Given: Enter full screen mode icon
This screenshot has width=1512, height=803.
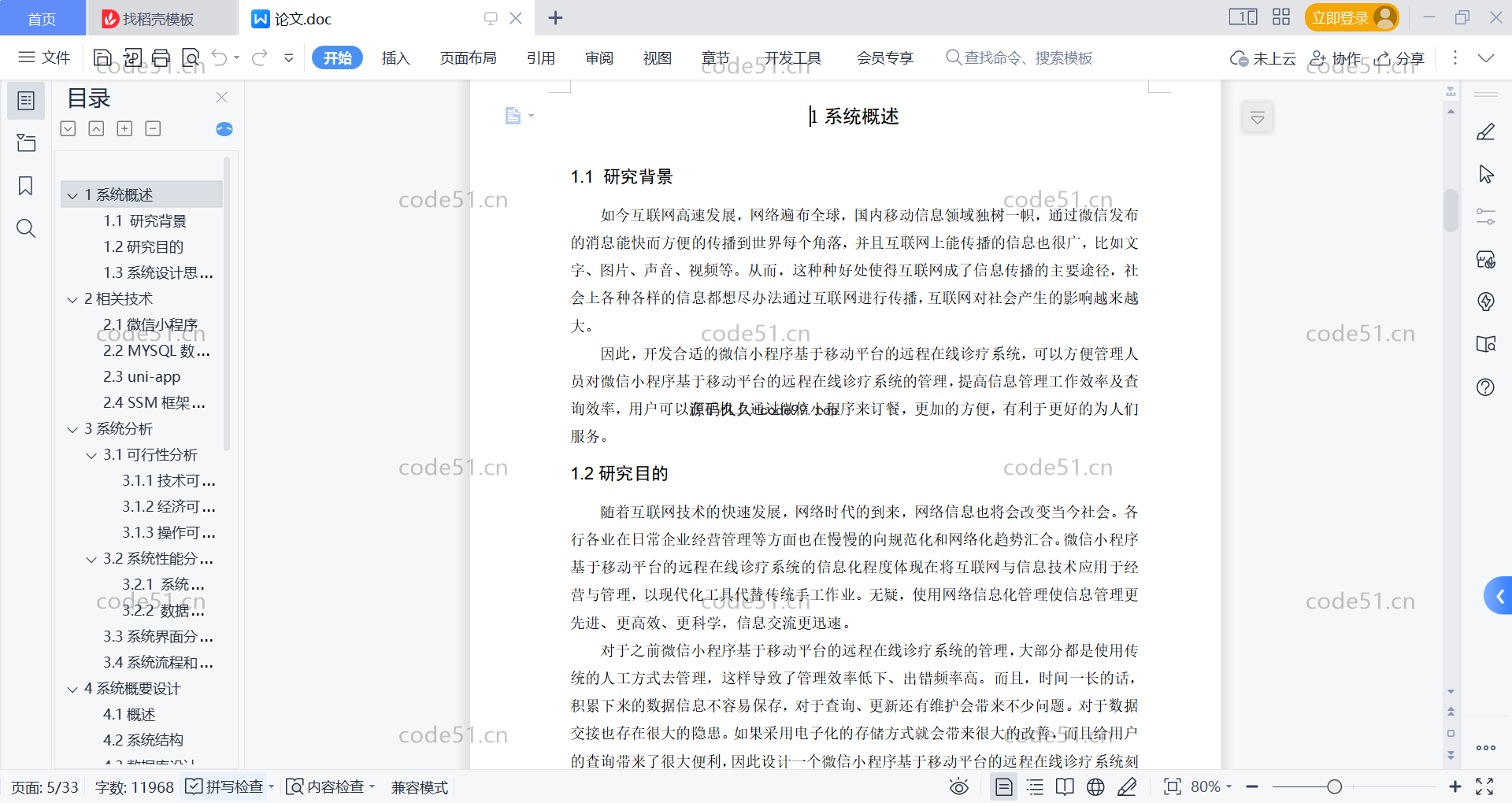Looking at the screenshot, I should pos(1484,787).
